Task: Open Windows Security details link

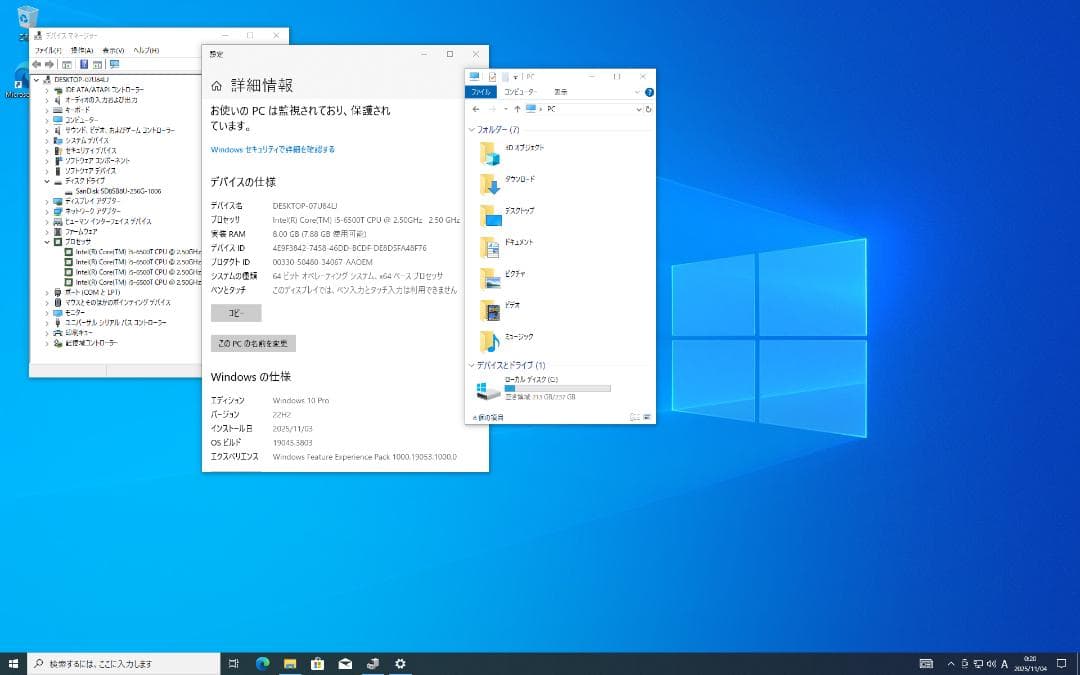Action: [273, 149]
